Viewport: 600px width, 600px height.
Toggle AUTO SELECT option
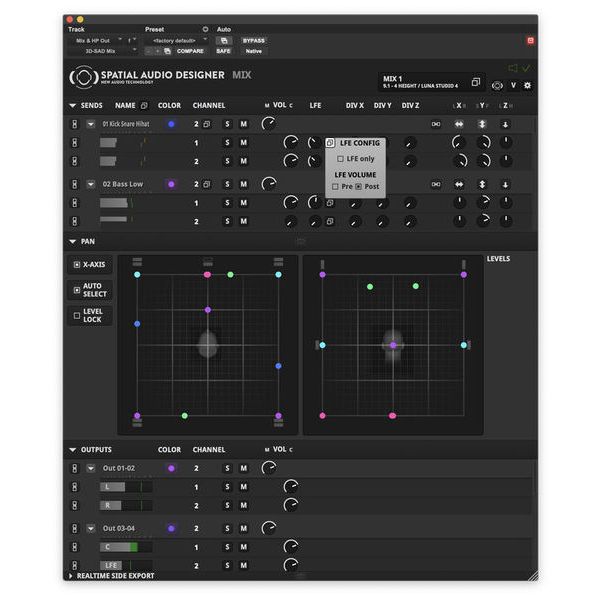(90, 290)
